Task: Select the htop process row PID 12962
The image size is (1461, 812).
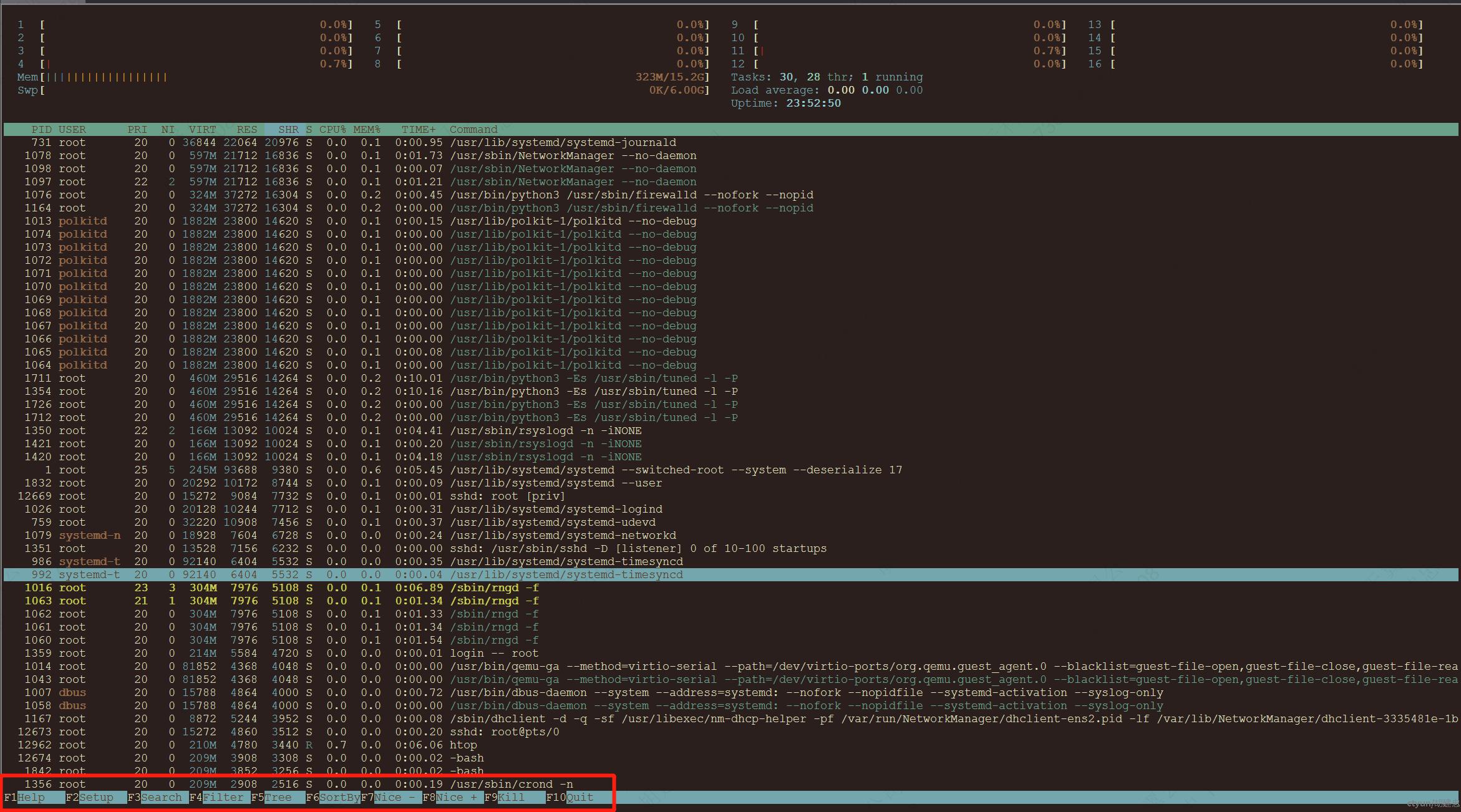Action: pos(730,745)
